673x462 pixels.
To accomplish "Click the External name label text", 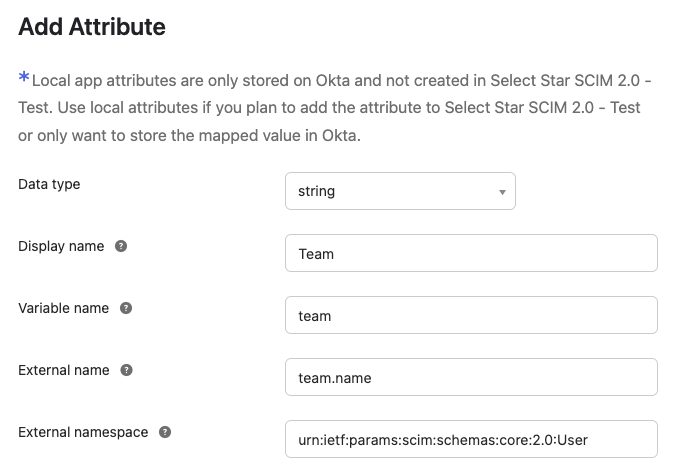I will point(64,370).
